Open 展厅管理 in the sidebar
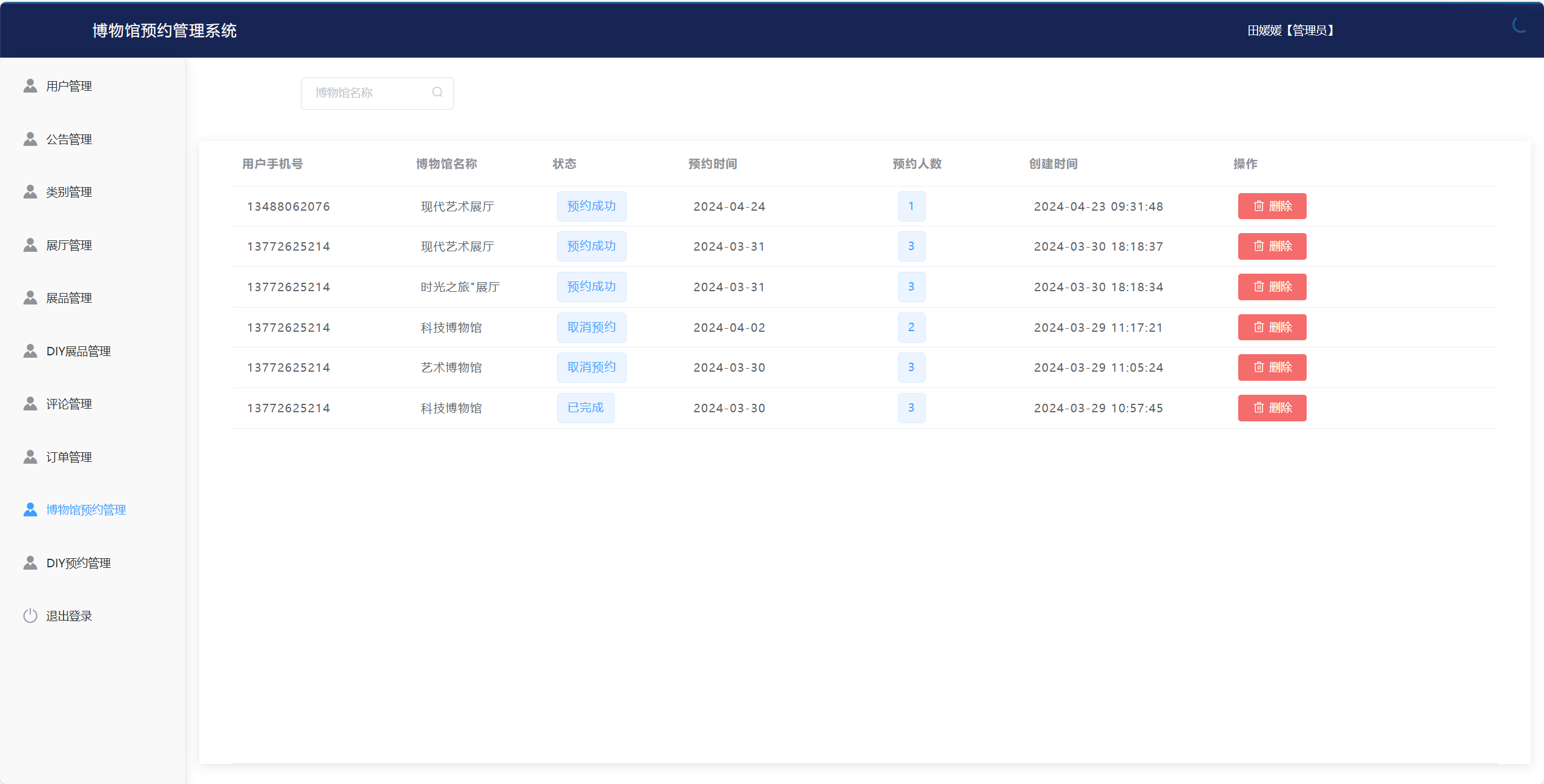The height and width of the screenshot is (784, 1544). 69,245
